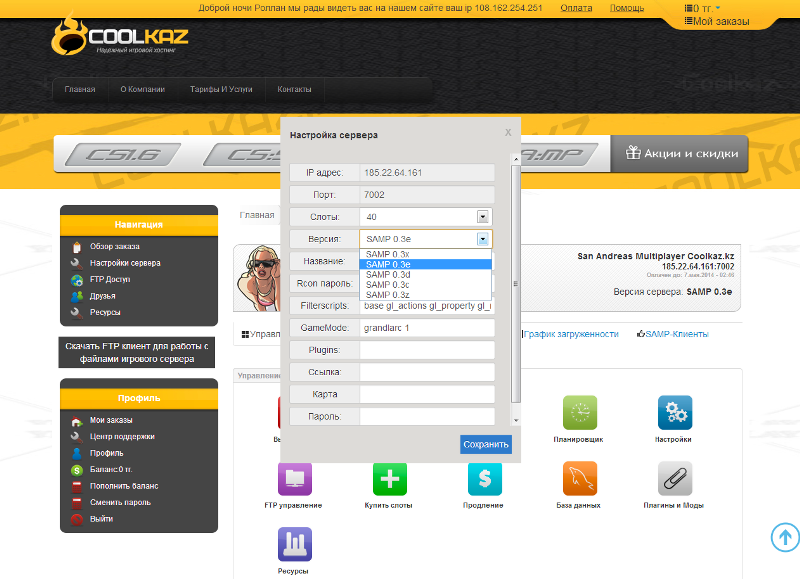Open the Акции и скидки tab
The image size is (800, 579).
point(680,154)
